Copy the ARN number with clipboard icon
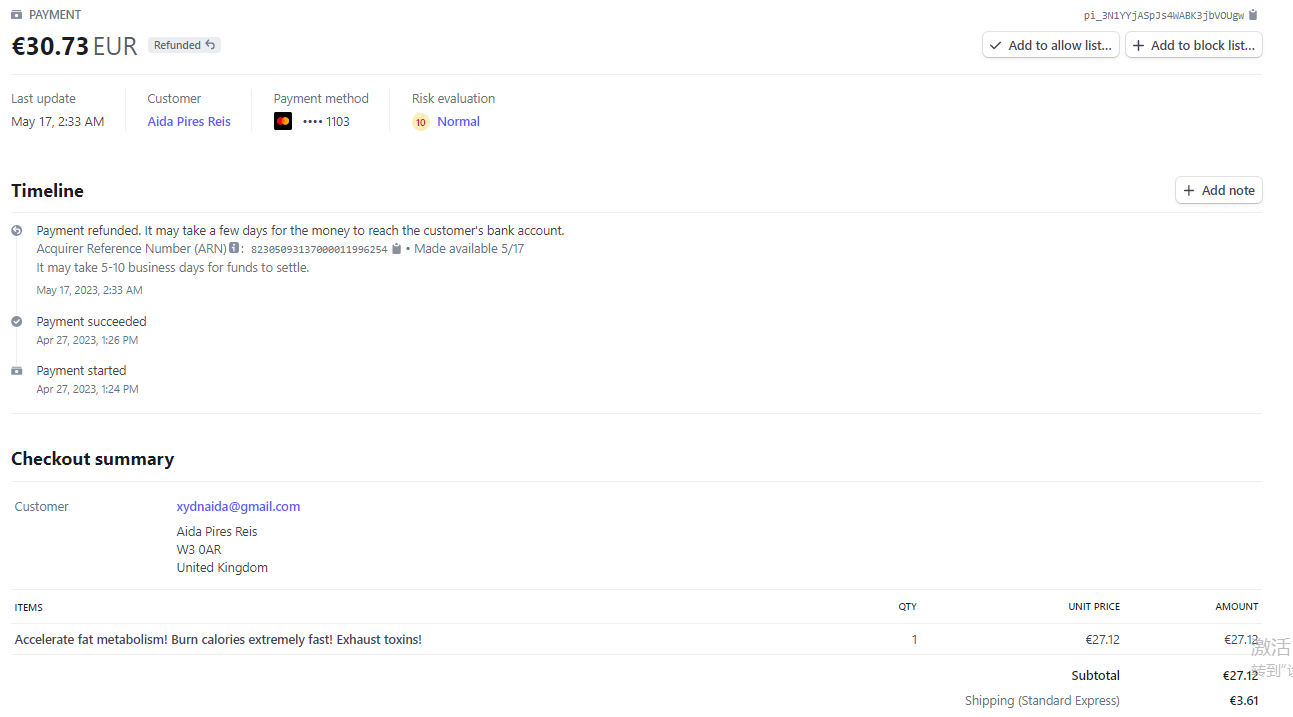Viewport: 1293px width, 717px height. click(397, 249)
